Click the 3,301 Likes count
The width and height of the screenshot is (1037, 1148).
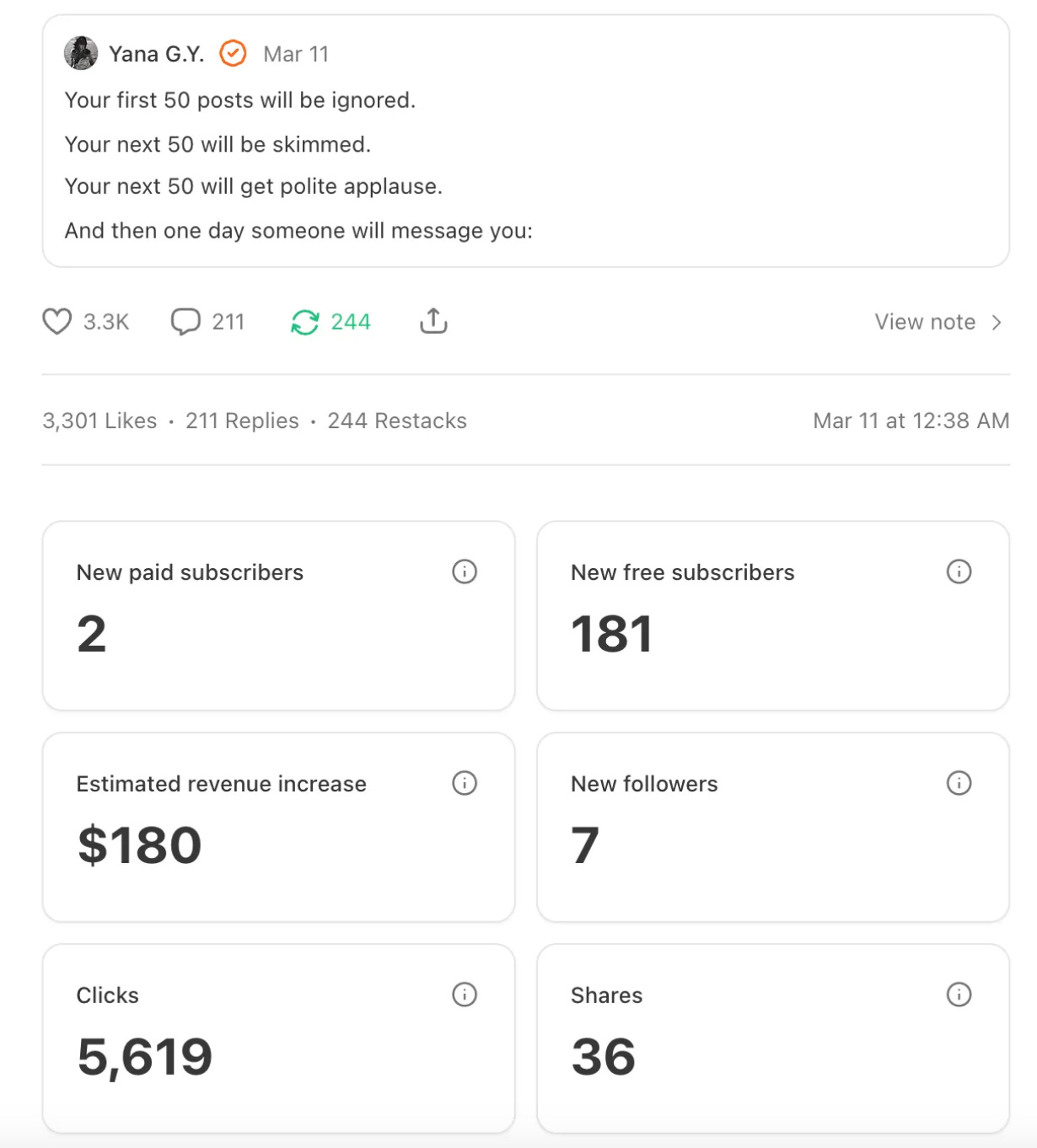pyautogui.click(x=99, y=421)
